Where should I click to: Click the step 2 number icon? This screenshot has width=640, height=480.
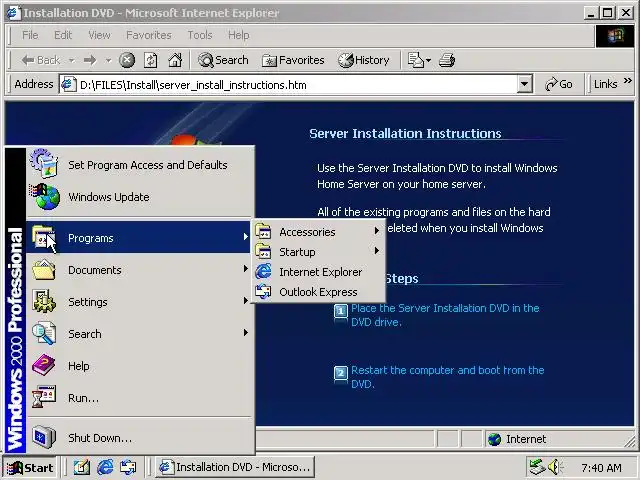341,373
